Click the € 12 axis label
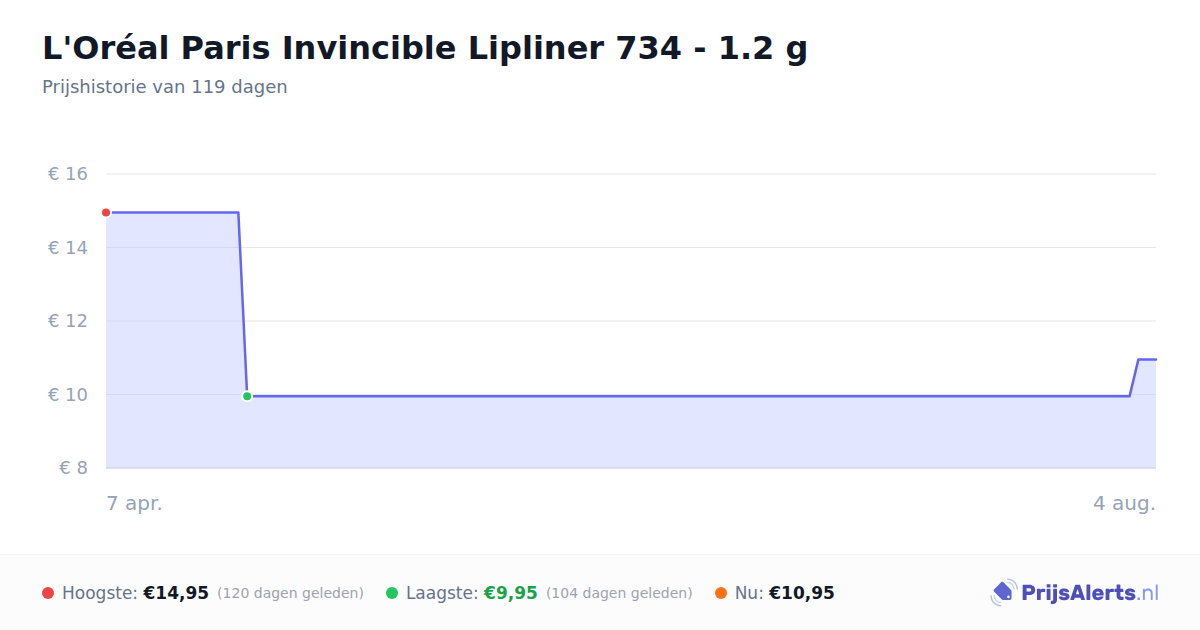This screenshot has height=630, width=1200. 68,321
